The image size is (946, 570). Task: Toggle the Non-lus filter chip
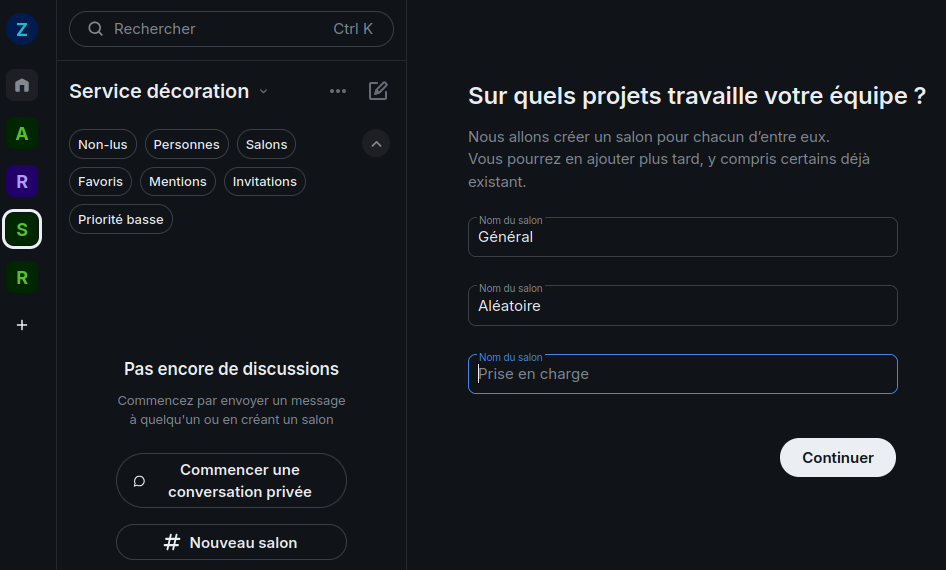click(103, 144)
